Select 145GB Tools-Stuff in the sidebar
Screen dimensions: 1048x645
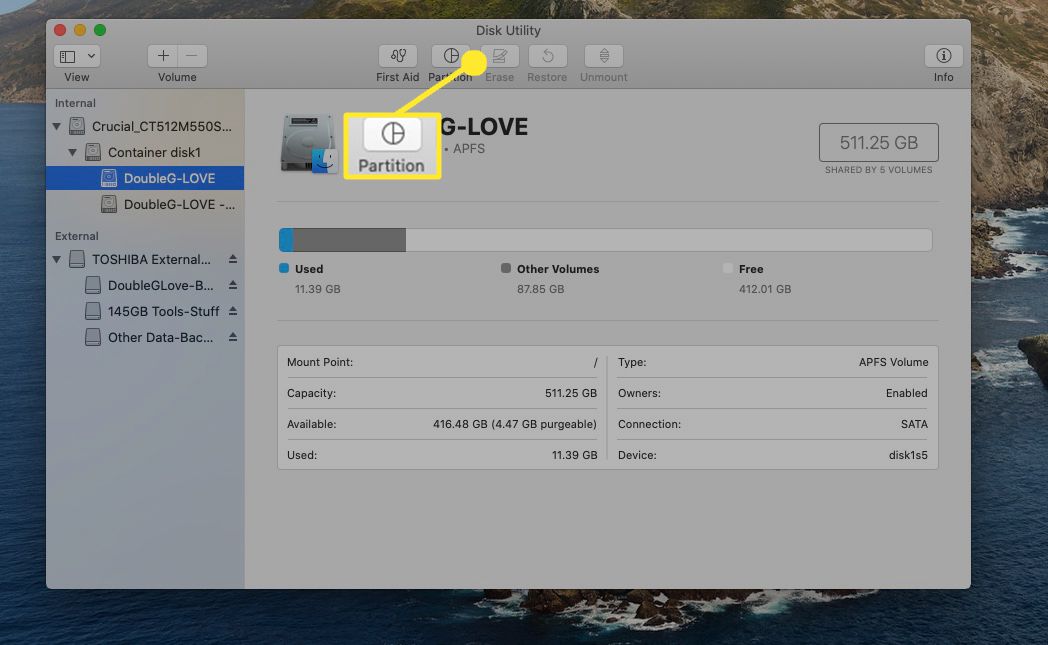(x=163, y=311)
